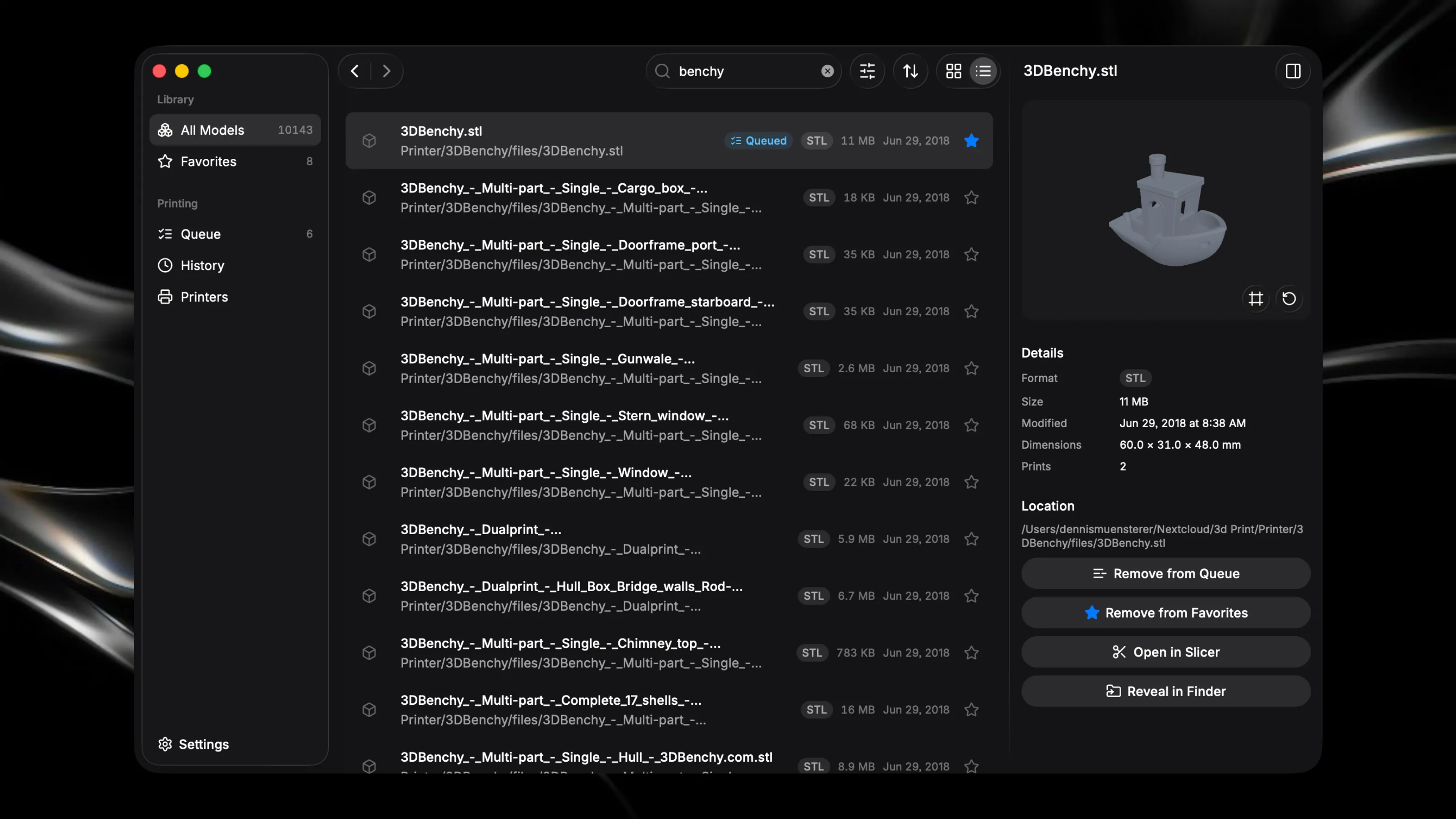The image size is (1456, 819).
Task: Open the filter options sliders icon
Action: (x=868, y=71)
